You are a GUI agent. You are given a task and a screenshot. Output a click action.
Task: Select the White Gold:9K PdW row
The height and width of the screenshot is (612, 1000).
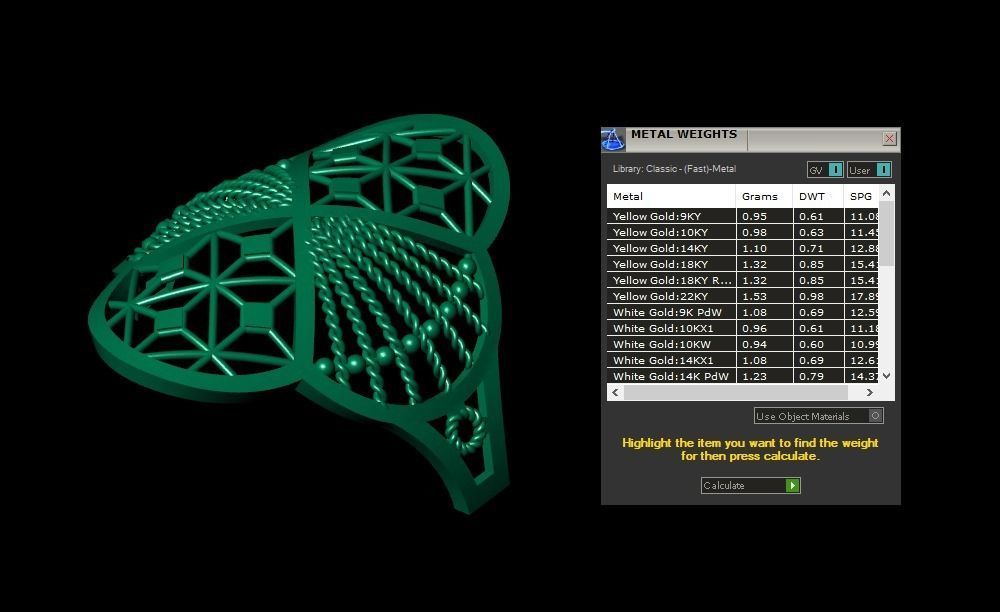click(x=742, y=312)
